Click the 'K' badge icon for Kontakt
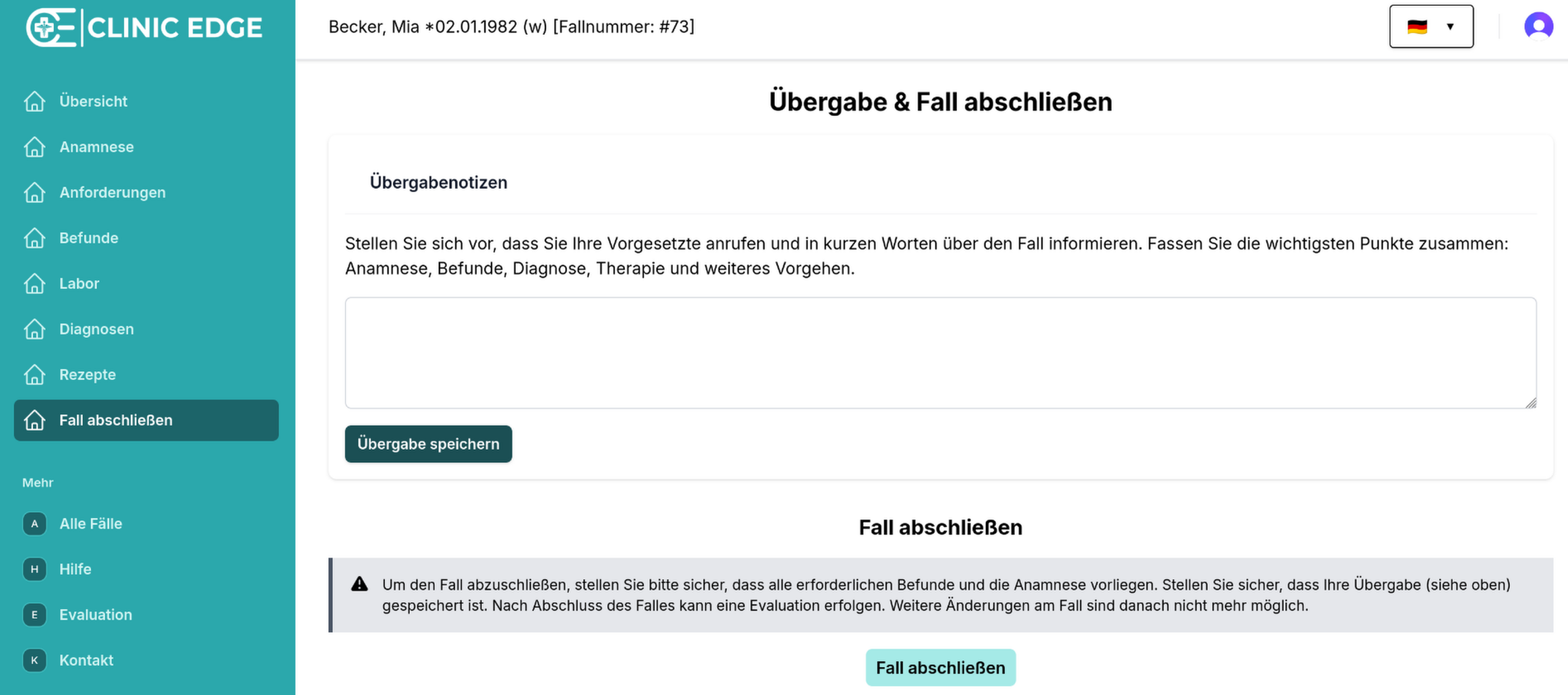 click(x=35, y=660)
